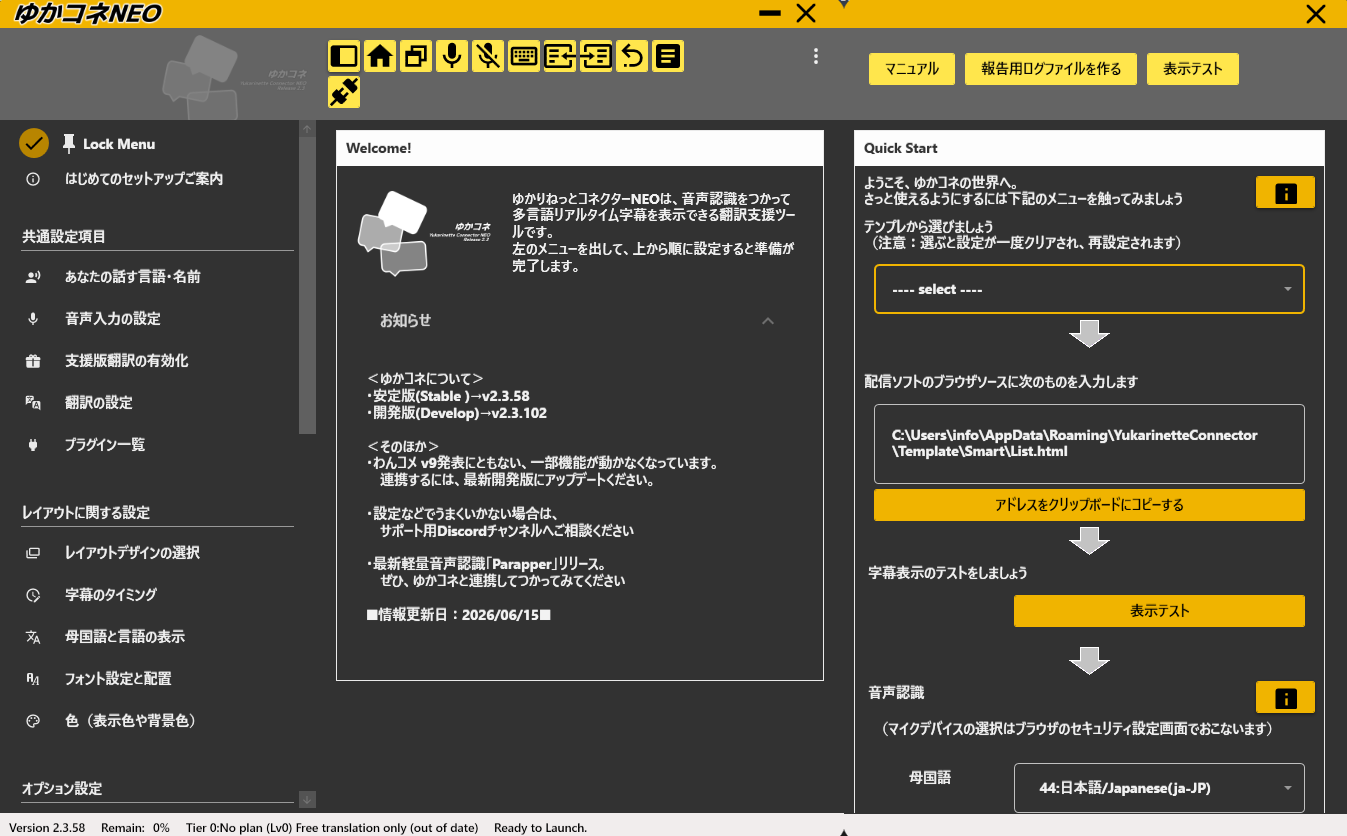The height and width of the screenshot is (836, 1347).
Task: Click info button beside ようこそ、ゆかコネの世界へ
Action: click(1285, 192)
